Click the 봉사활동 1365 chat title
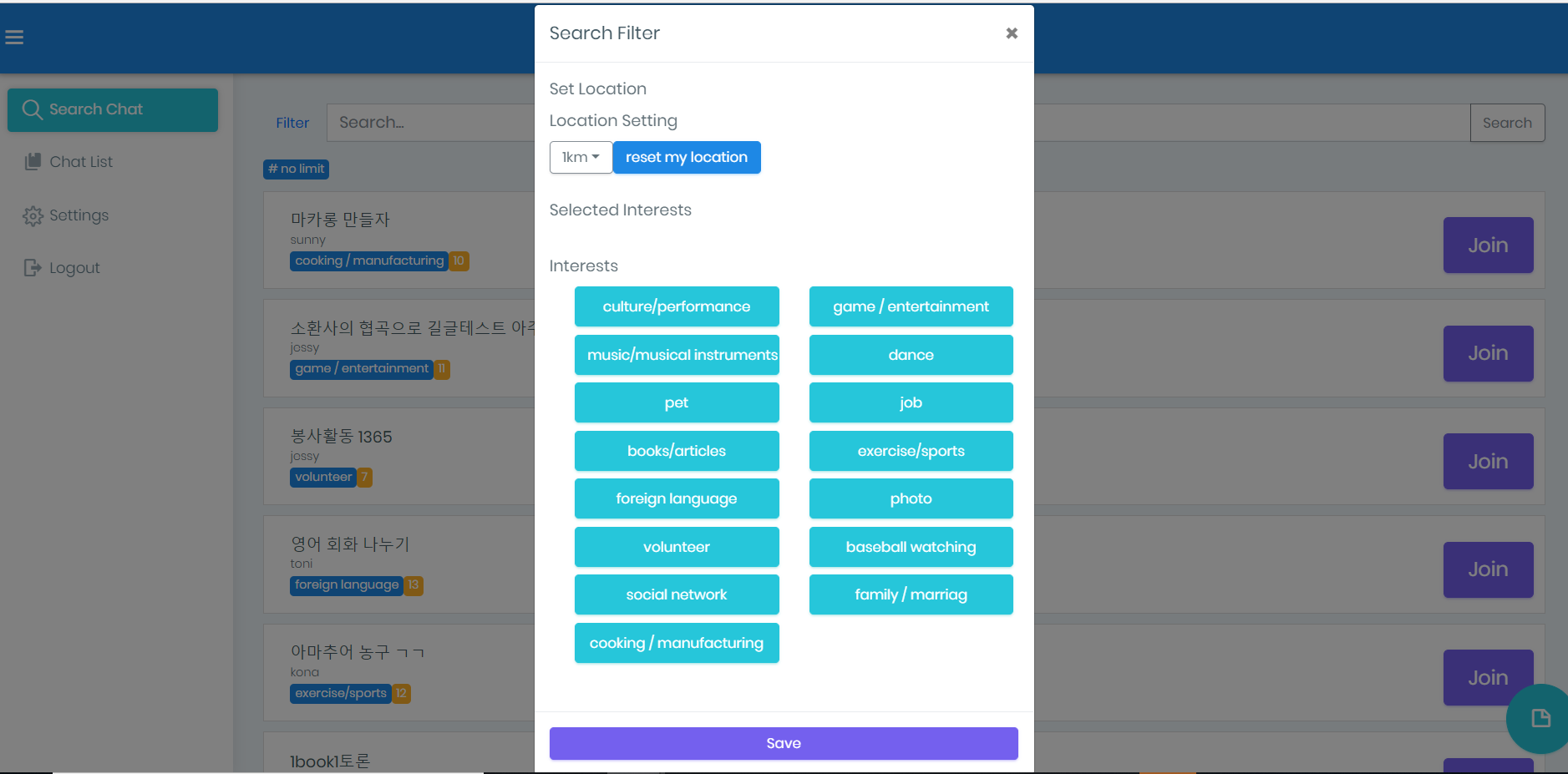 341,437
